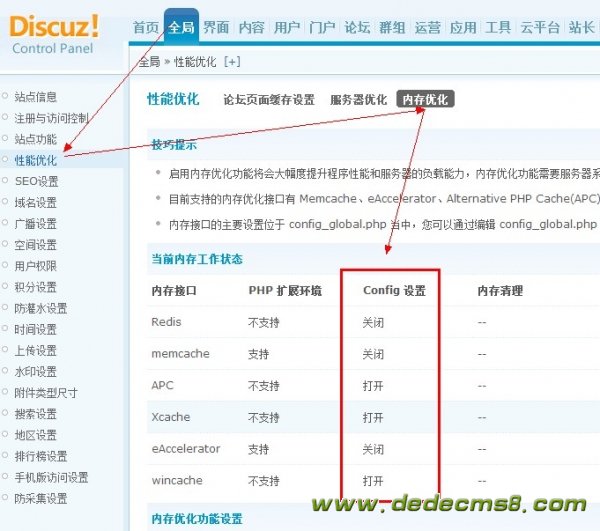Image resolution: width=600 pixels, height=531 pixels.
Task: Go to the 用户 navigation tab
Action: pos(287,28)
